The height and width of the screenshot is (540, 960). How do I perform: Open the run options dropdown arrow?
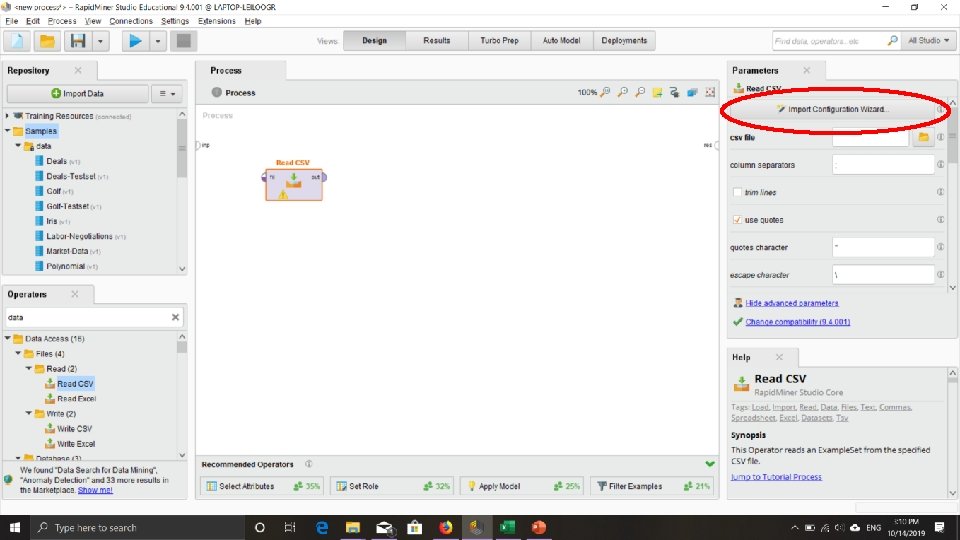tap(158, 41)
